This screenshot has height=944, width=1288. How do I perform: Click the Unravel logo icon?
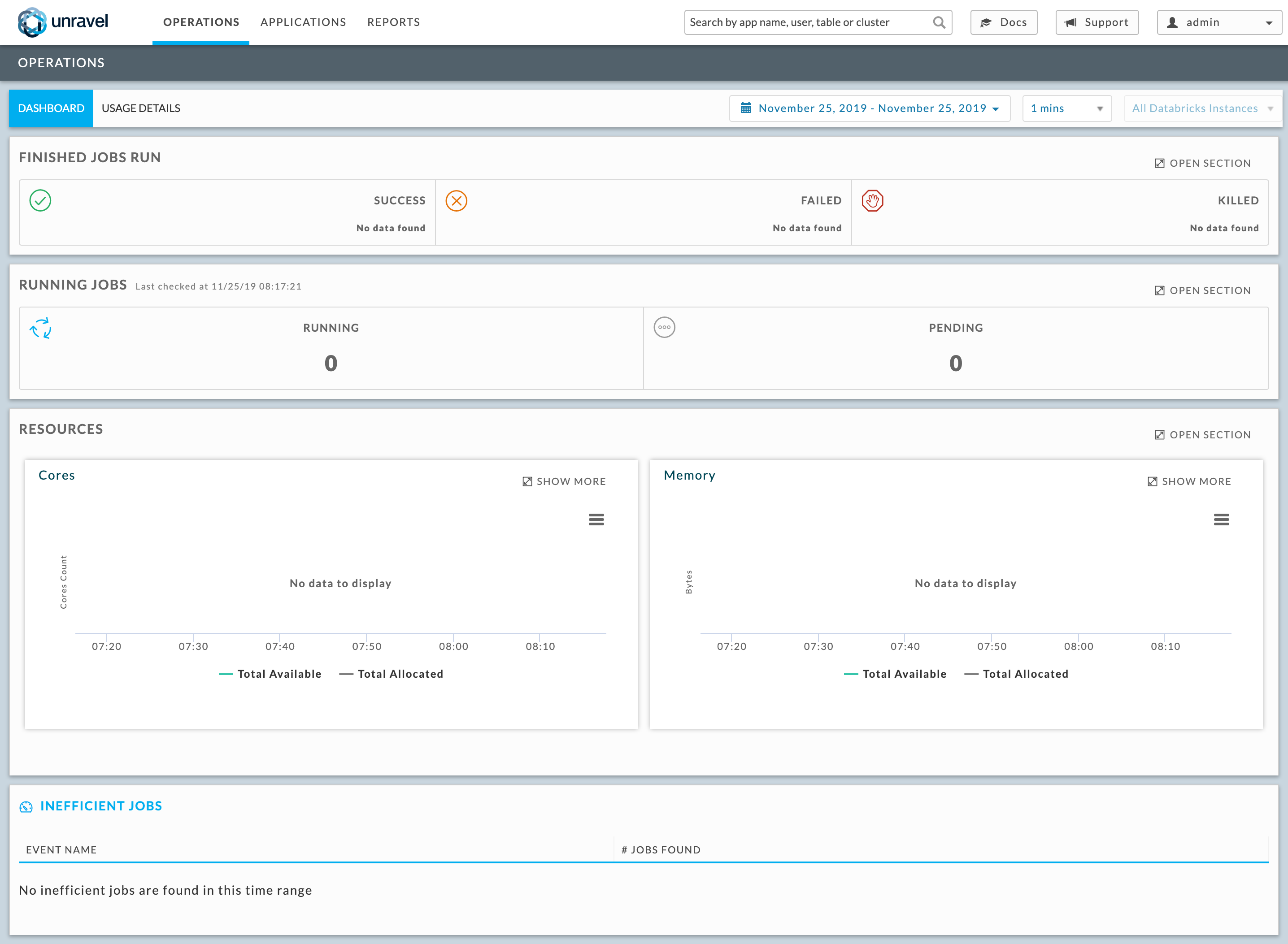[32, 22]
